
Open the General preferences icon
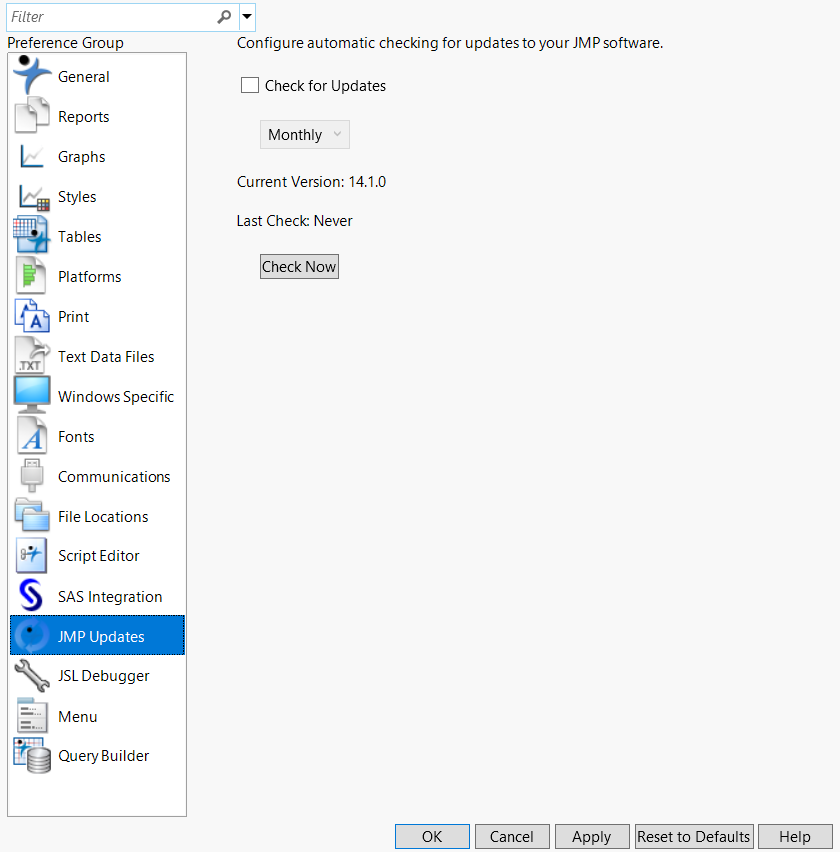point(32,75)
